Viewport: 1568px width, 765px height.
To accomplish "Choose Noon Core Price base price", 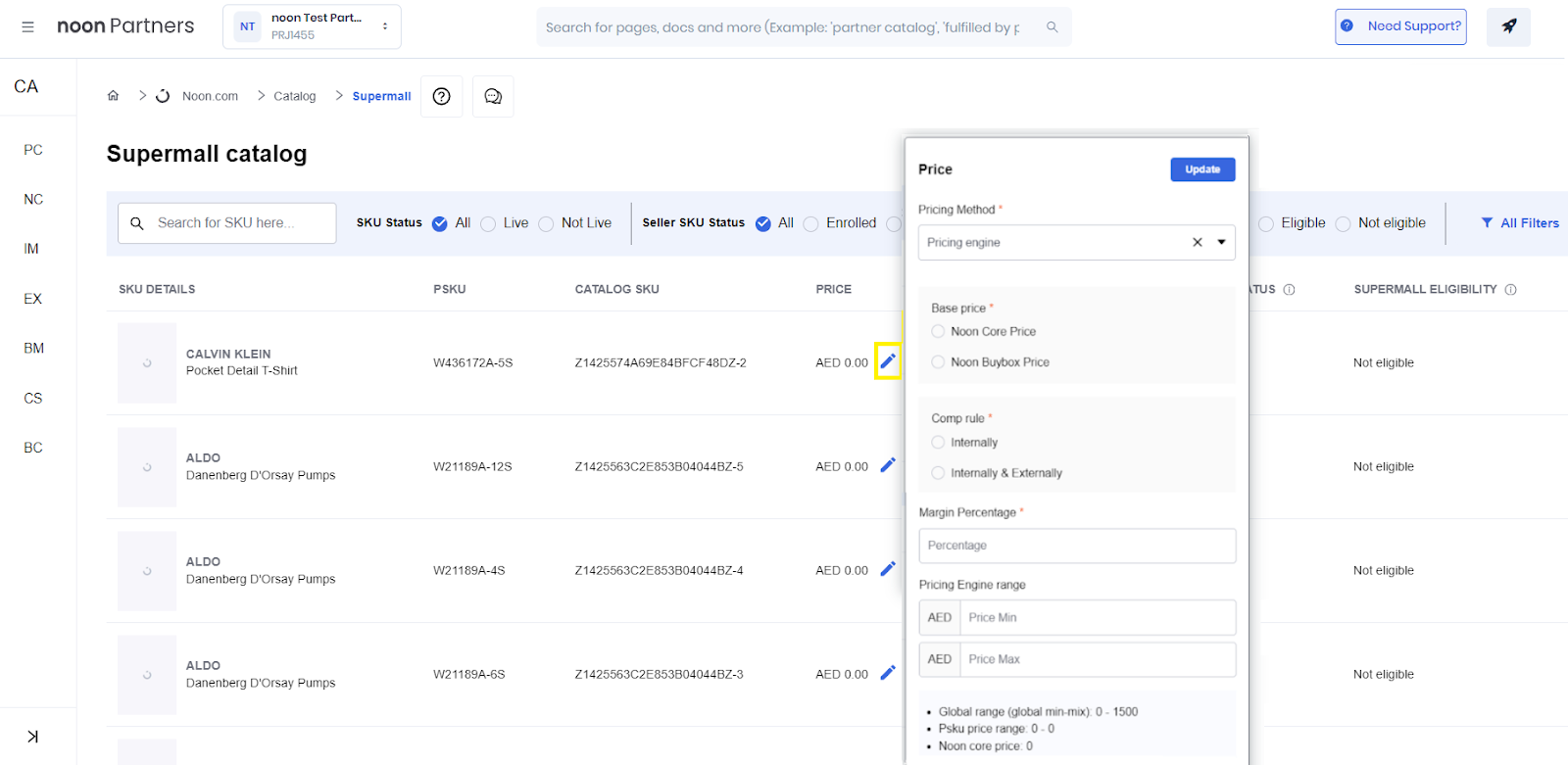I will (x=938, y=331).
